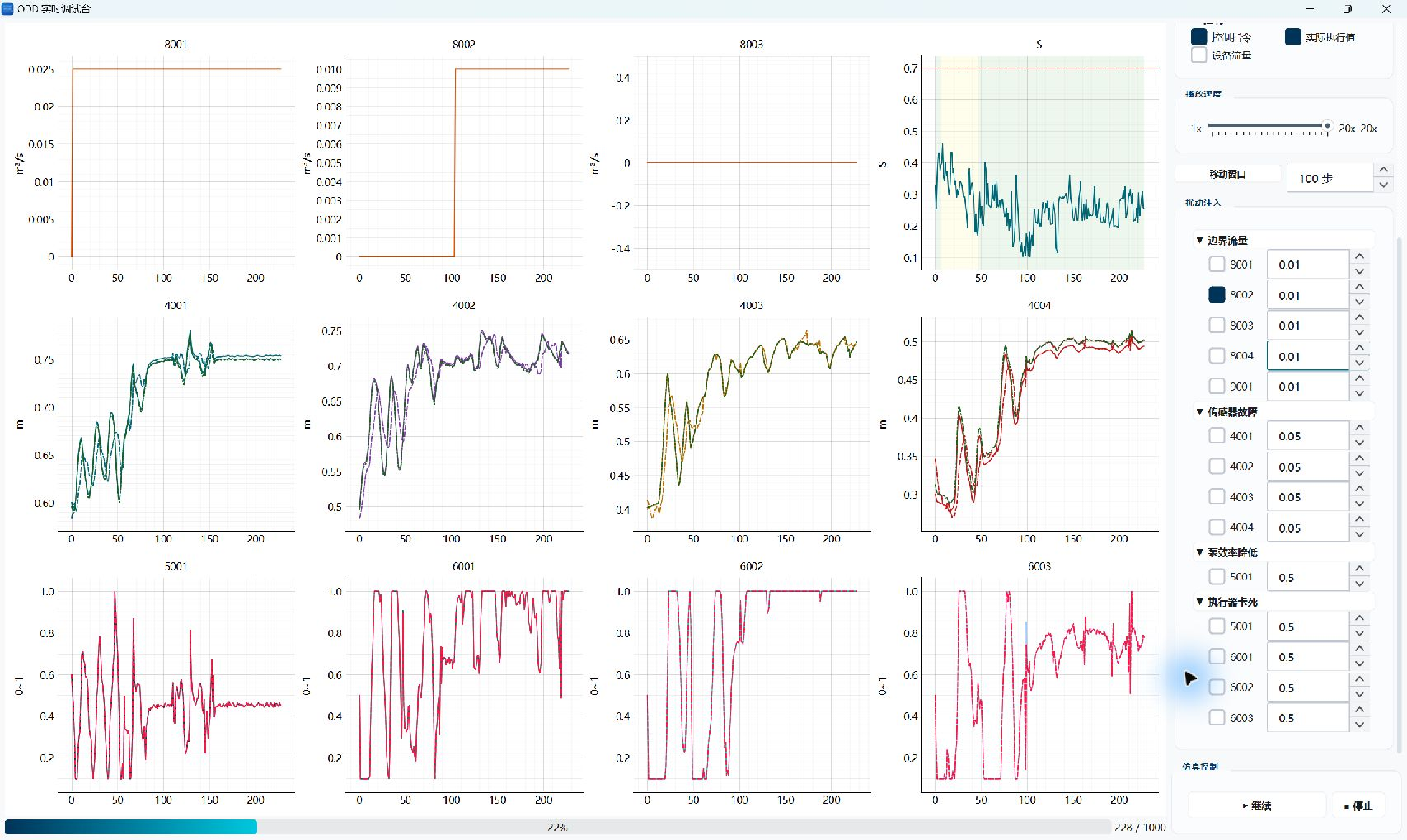Check the 4001 sensor fault checkbox
This screenshot has width=1407, height=840.
point(1217,435)
